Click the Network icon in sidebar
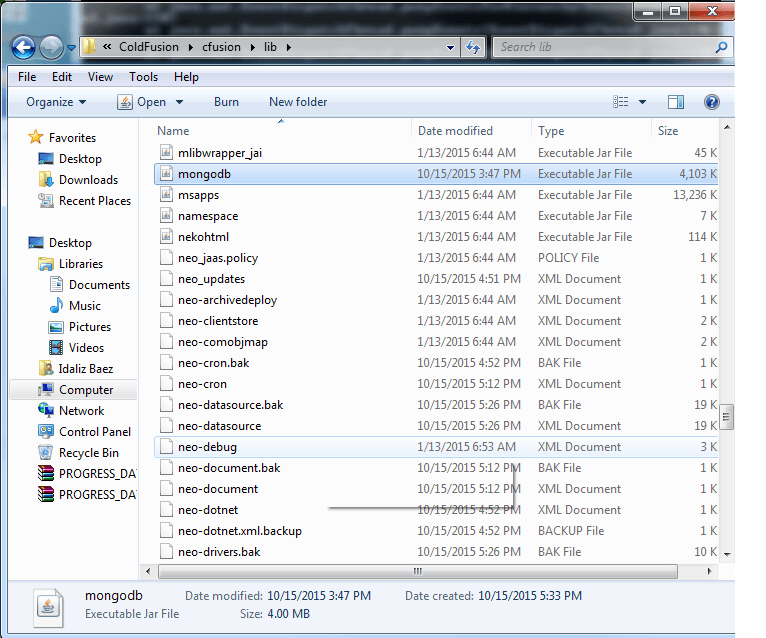This screenshot has width=766, height=638. coord(46,411)
